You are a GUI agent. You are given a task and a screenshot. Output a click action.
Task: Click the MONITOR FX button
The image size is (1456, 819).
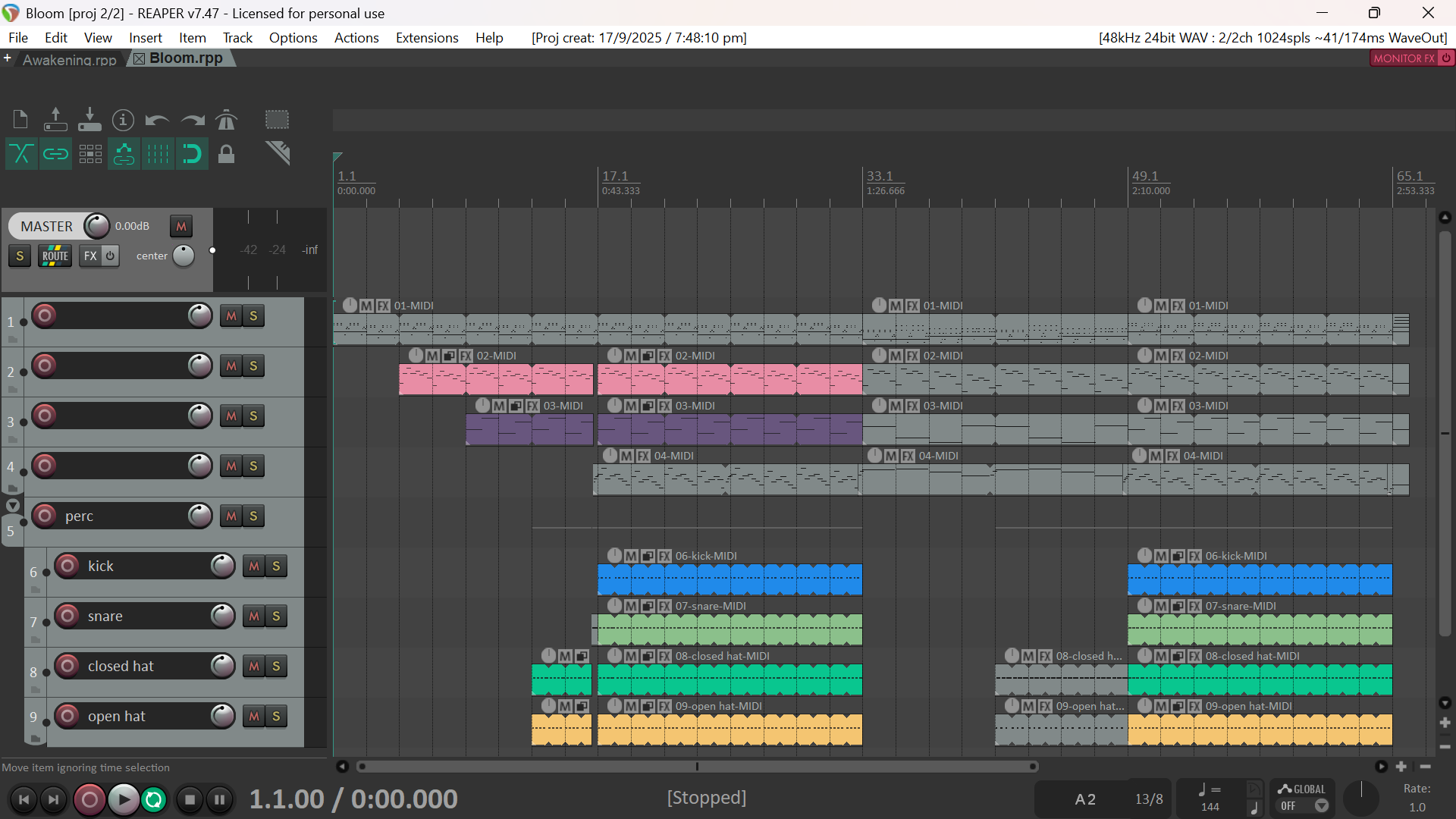[1404, 58]
